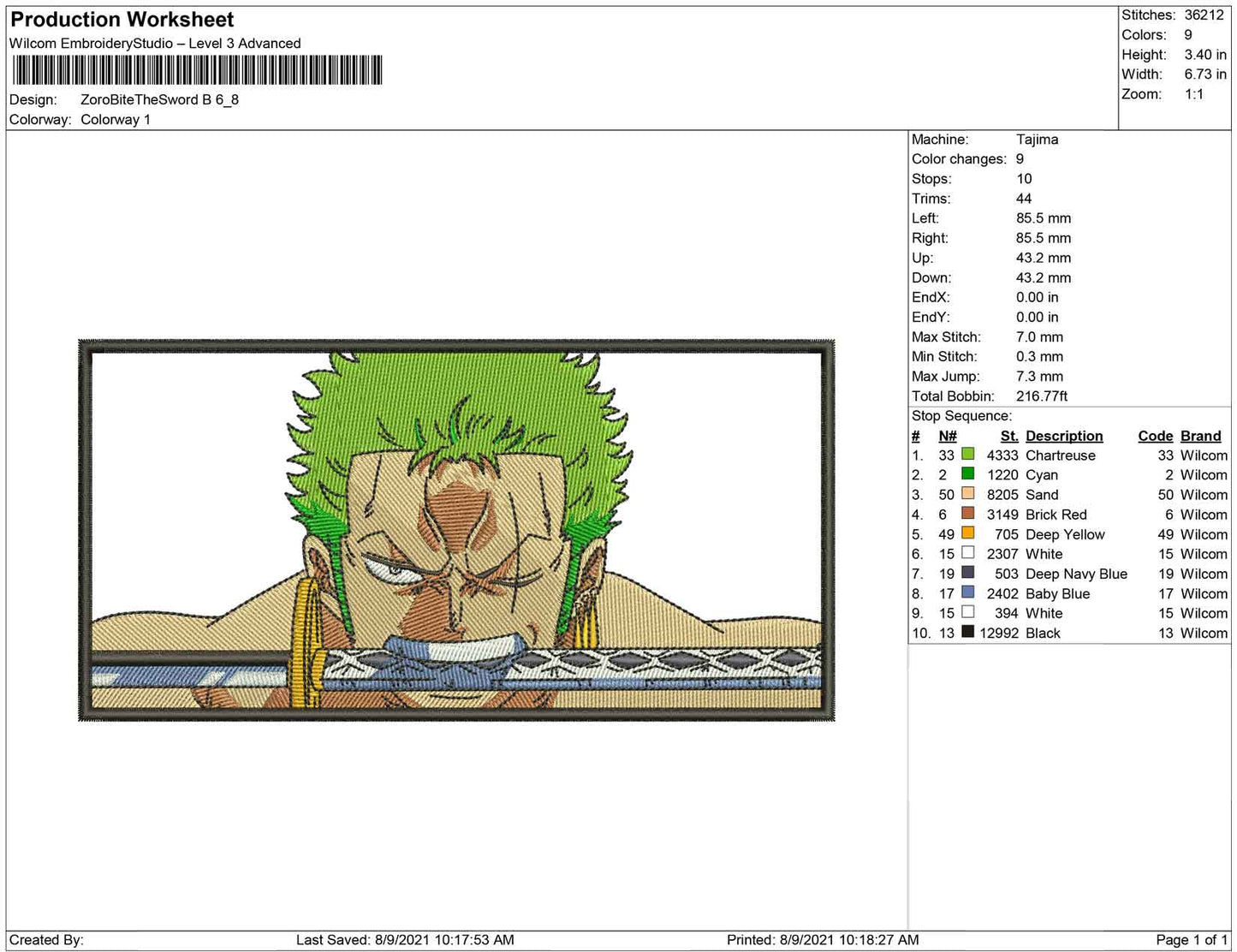Choose the Brick Red color swatch

coord(967,514)
